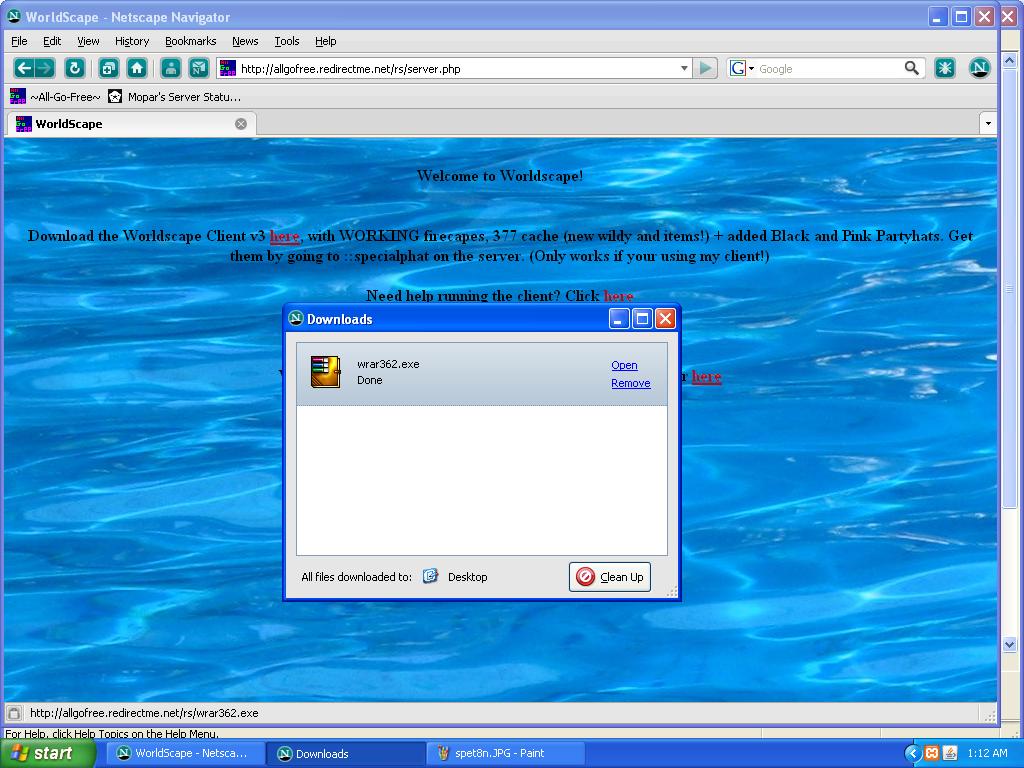This screenshot has width=1024, height=768.
Task: Click the page scrollbar up arrow
Action: point(1009,61)
